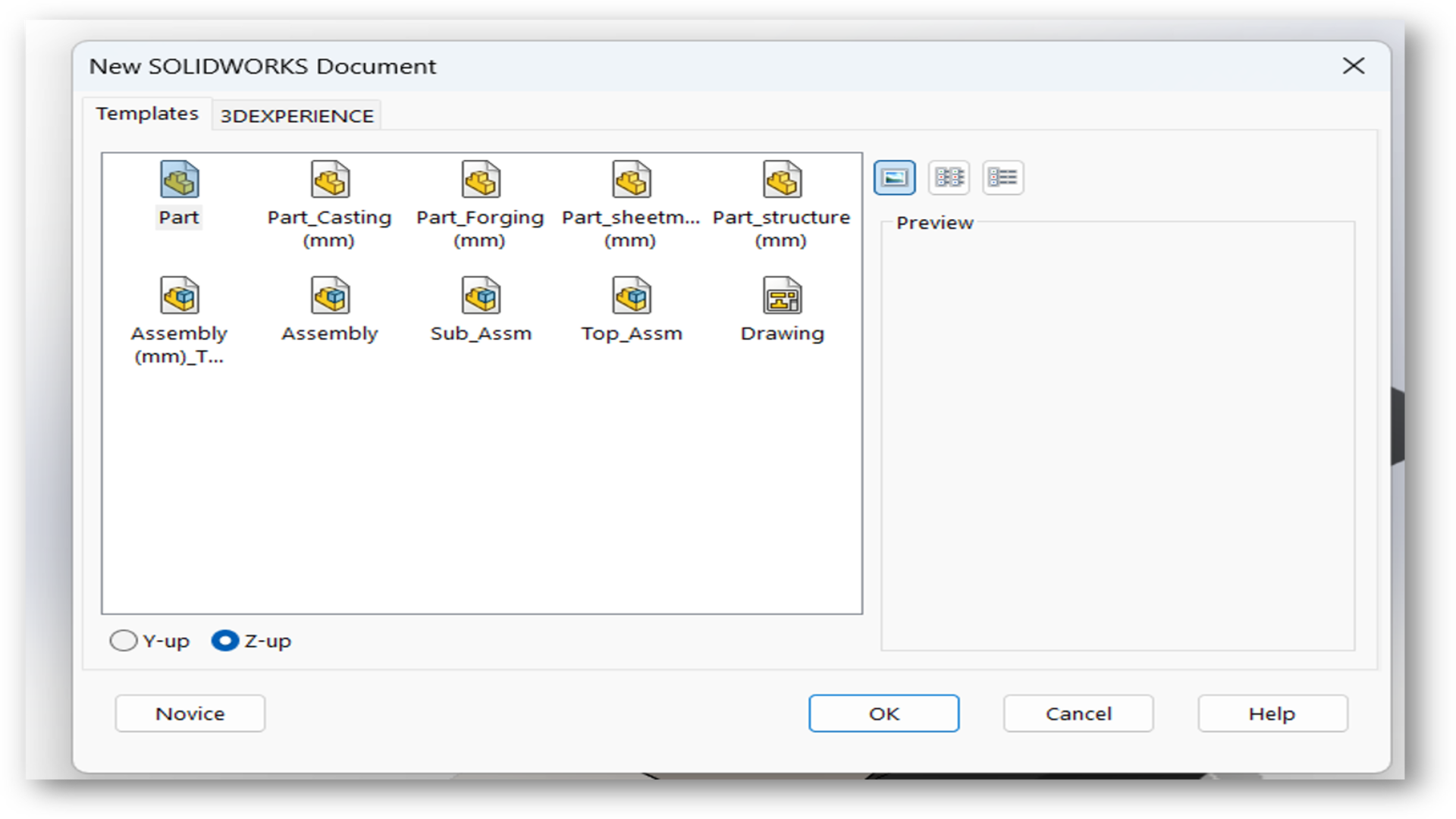The width and height of the screenshot is (1456, 819).
Task: Switch to list view layout
Action: (x=1001, y=177)
